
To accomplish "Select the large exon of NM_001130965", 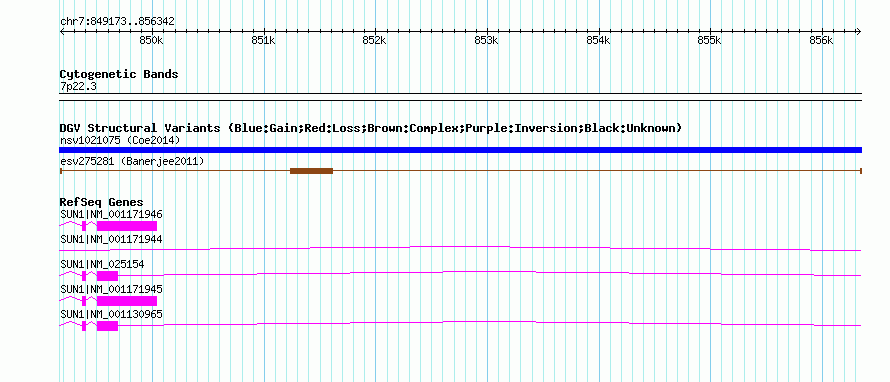I will click(107, 326).
